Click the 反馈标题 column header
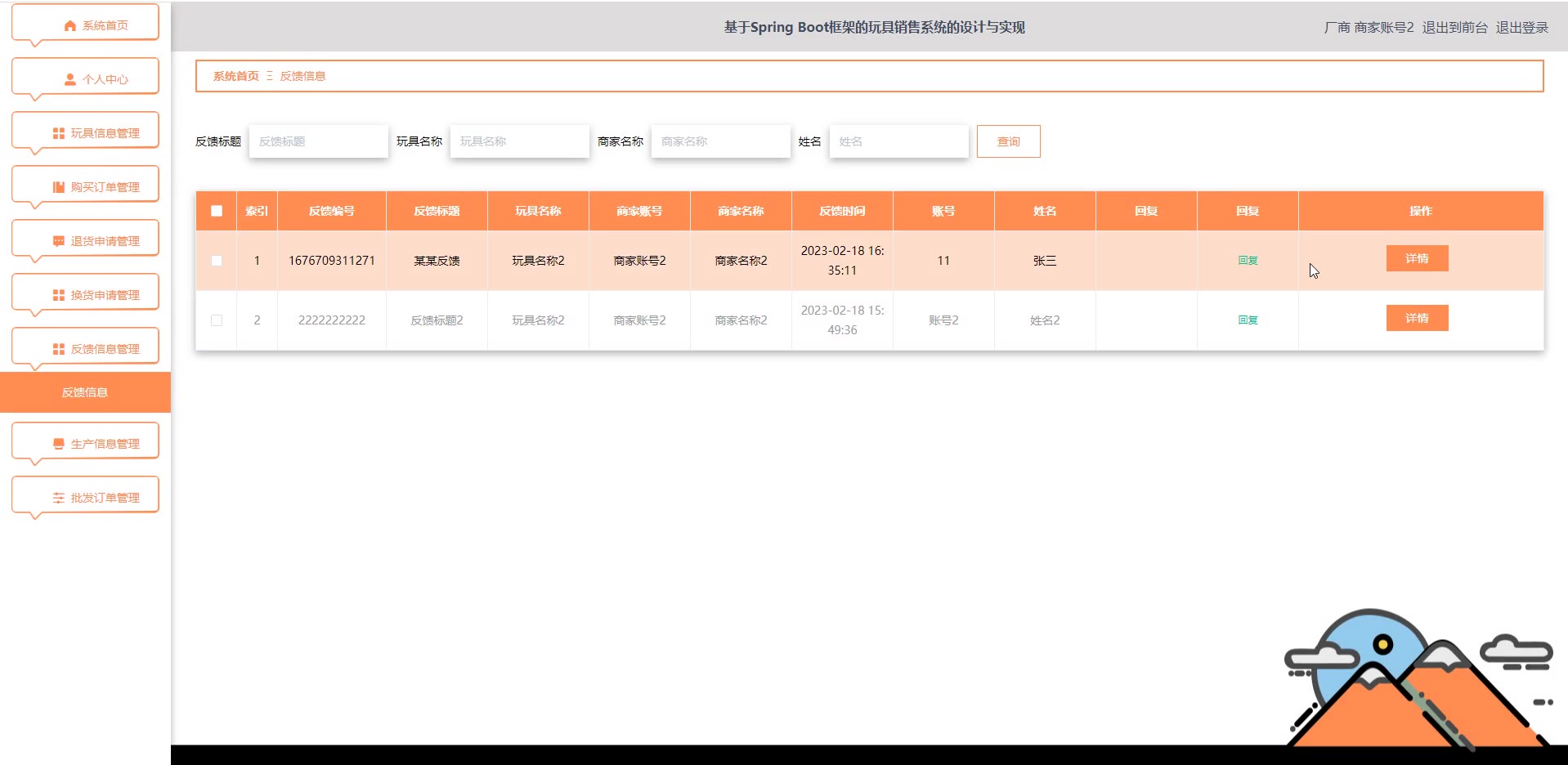The width and height of the screenshot is (1568, 765). pyautogui.click(x=437, y=211)
